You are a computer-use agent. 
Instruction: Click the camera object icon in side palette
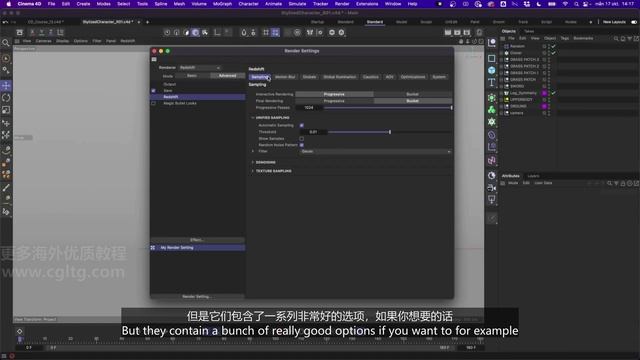coord(492,188)
